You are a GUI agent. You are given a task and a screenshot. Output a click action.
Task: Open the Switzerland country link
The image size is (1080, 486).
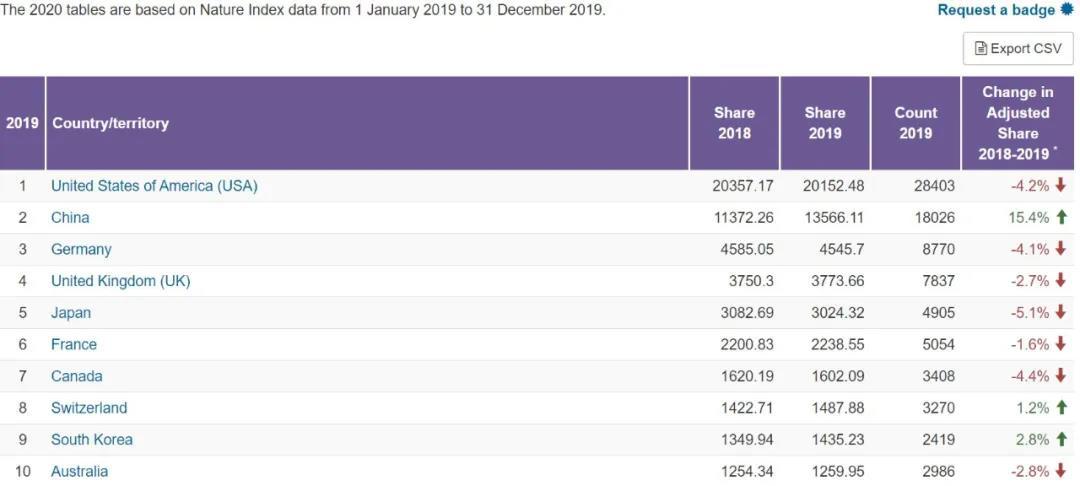tap(89, 408)
